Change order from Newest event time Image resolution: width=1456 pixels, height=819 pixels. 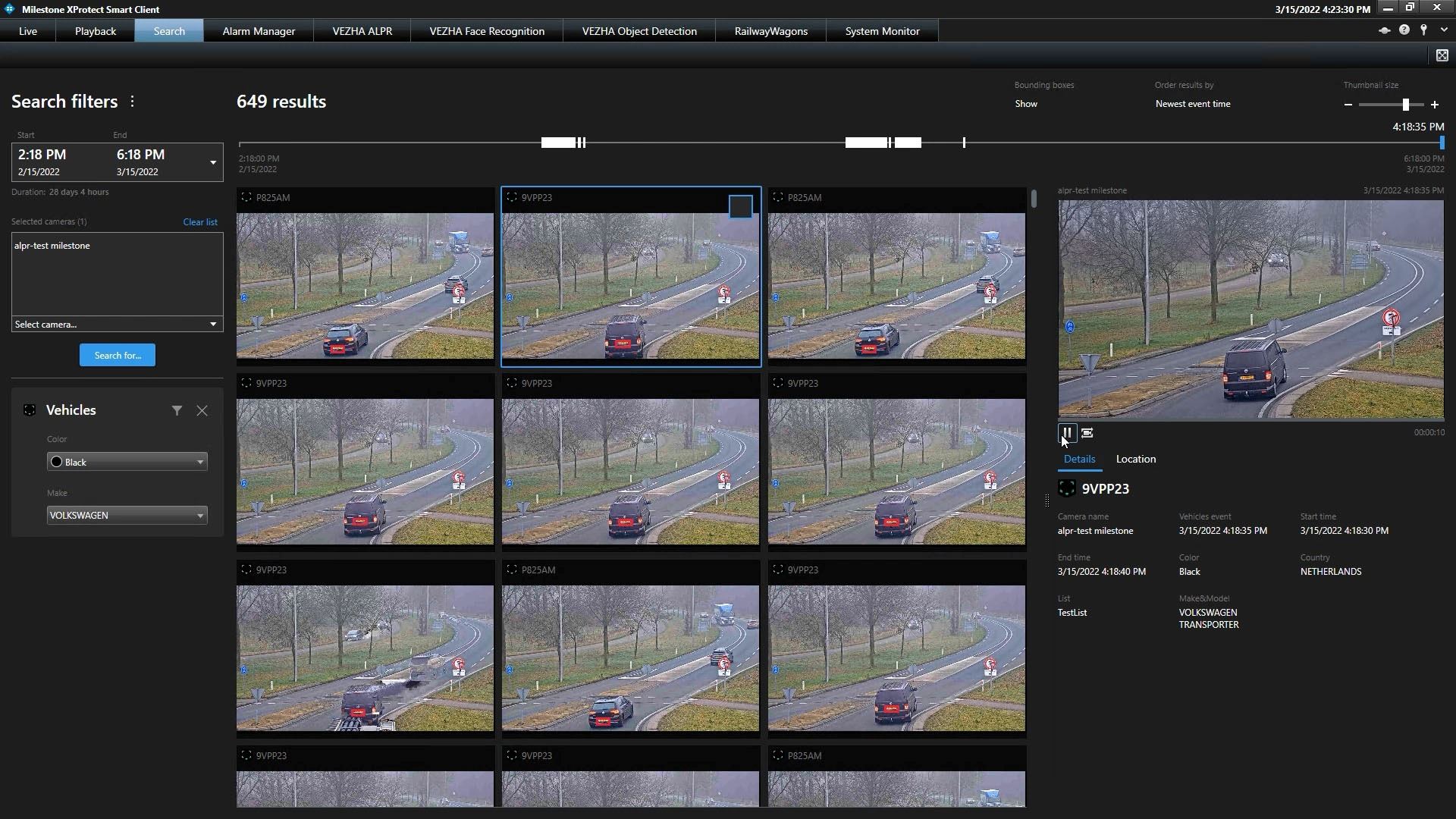click(1193, 104)
